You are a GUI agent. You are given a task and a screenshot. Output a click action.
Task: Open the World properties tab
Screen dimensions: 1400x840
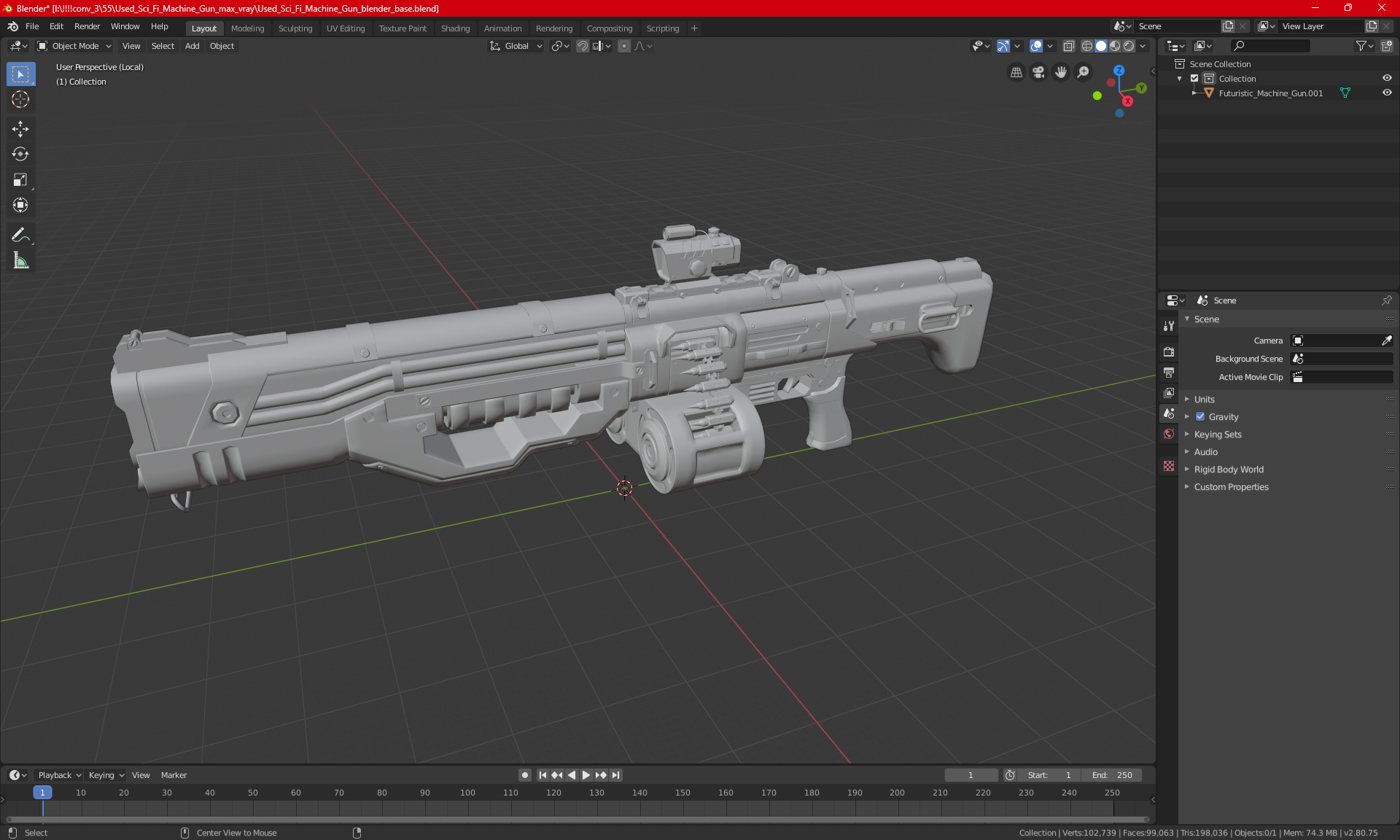1169,434
